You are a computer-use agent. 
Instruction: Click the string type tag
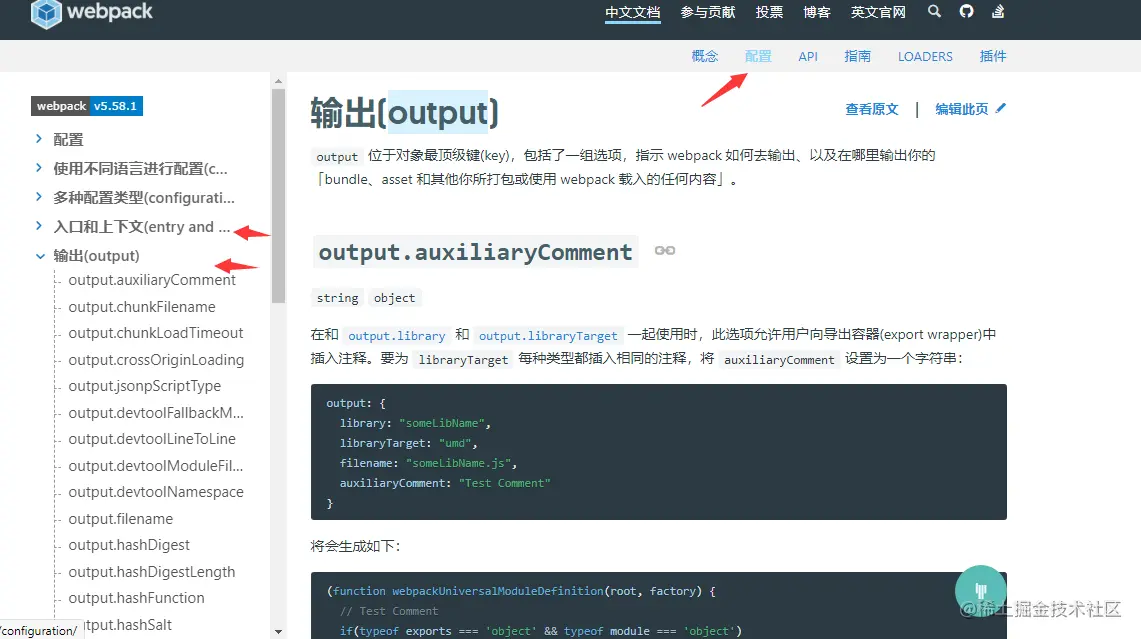pyautogui.click(x=338, y=298)
